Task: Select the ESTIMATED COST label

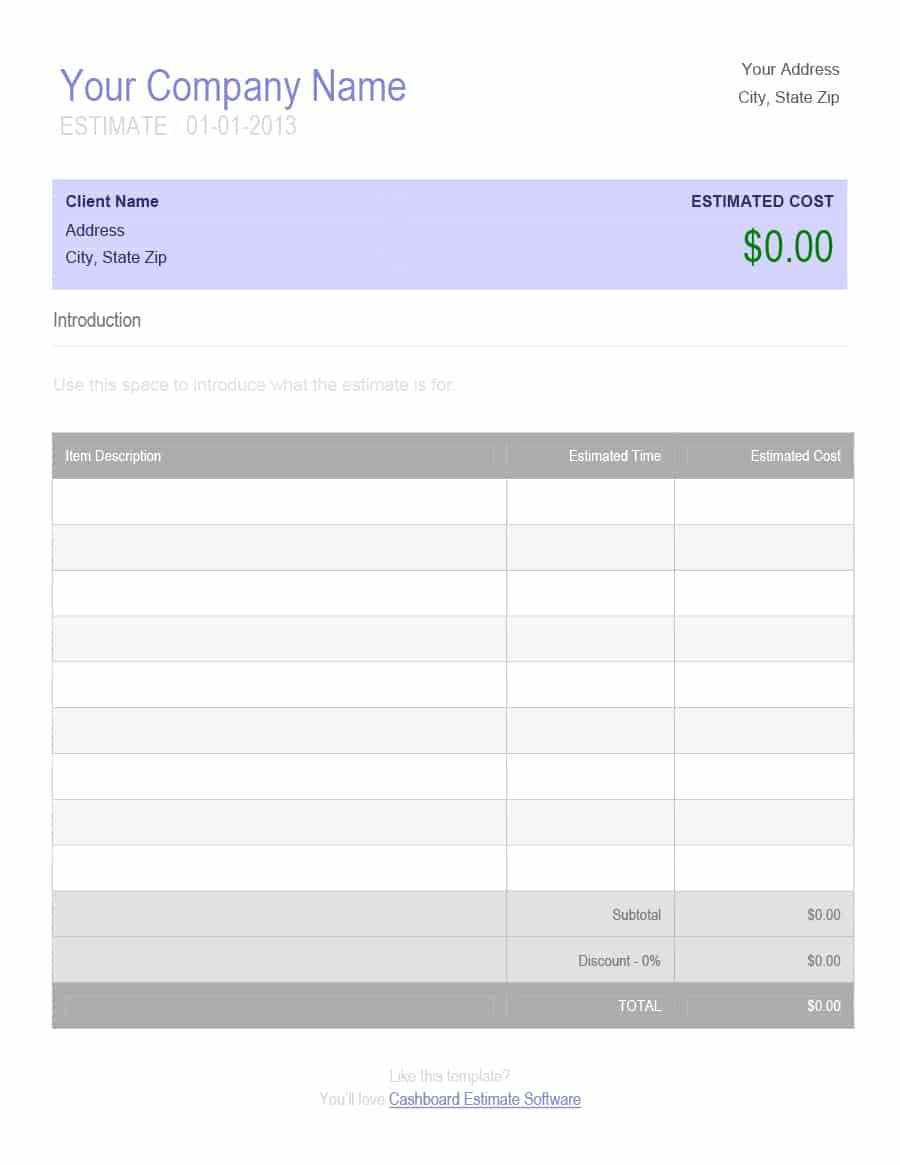Action: point(762,201)
